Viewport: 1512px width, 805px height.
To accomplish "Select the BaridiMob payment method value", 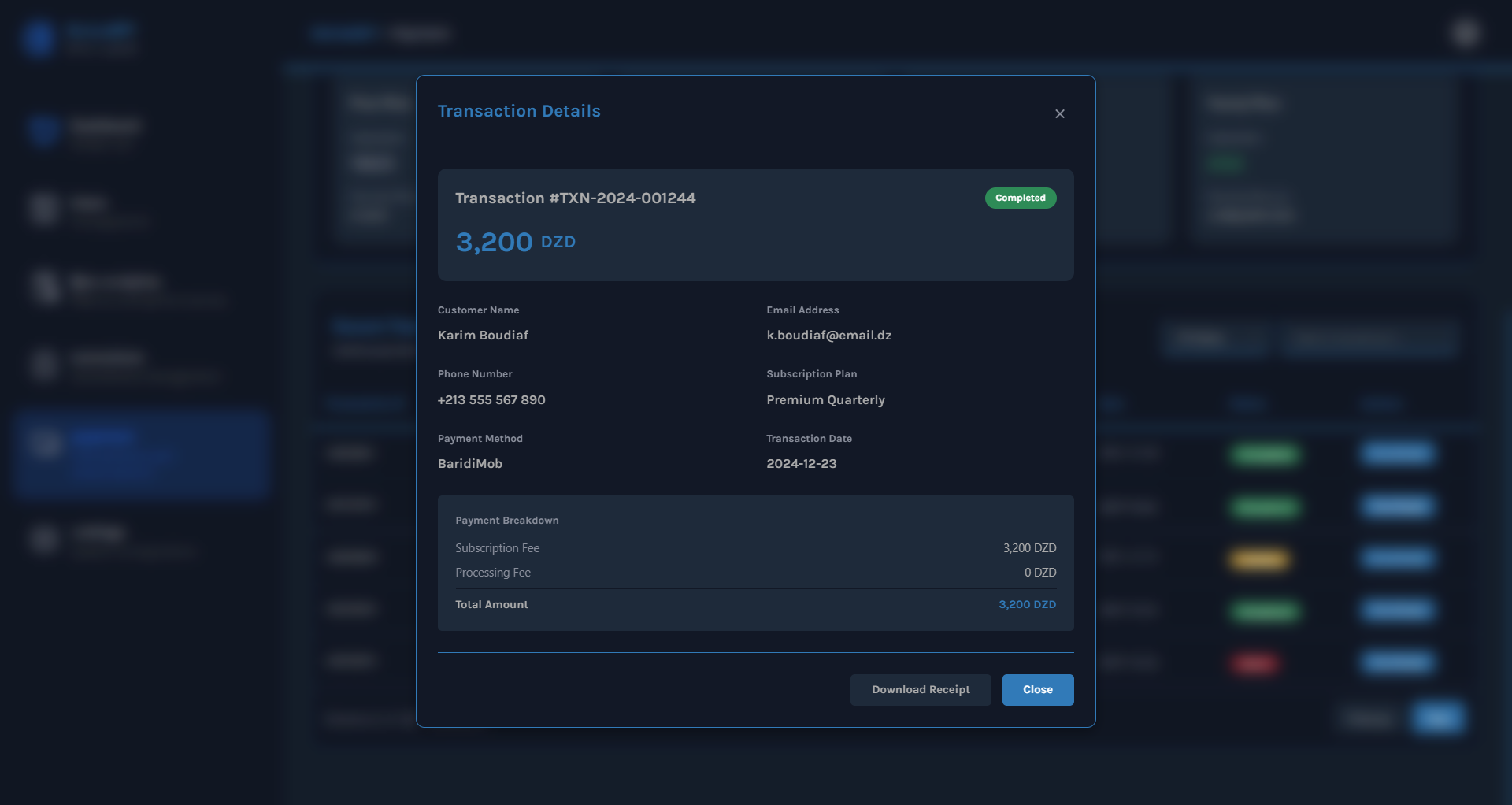I will pyautogui.click(x=470, y=464).
